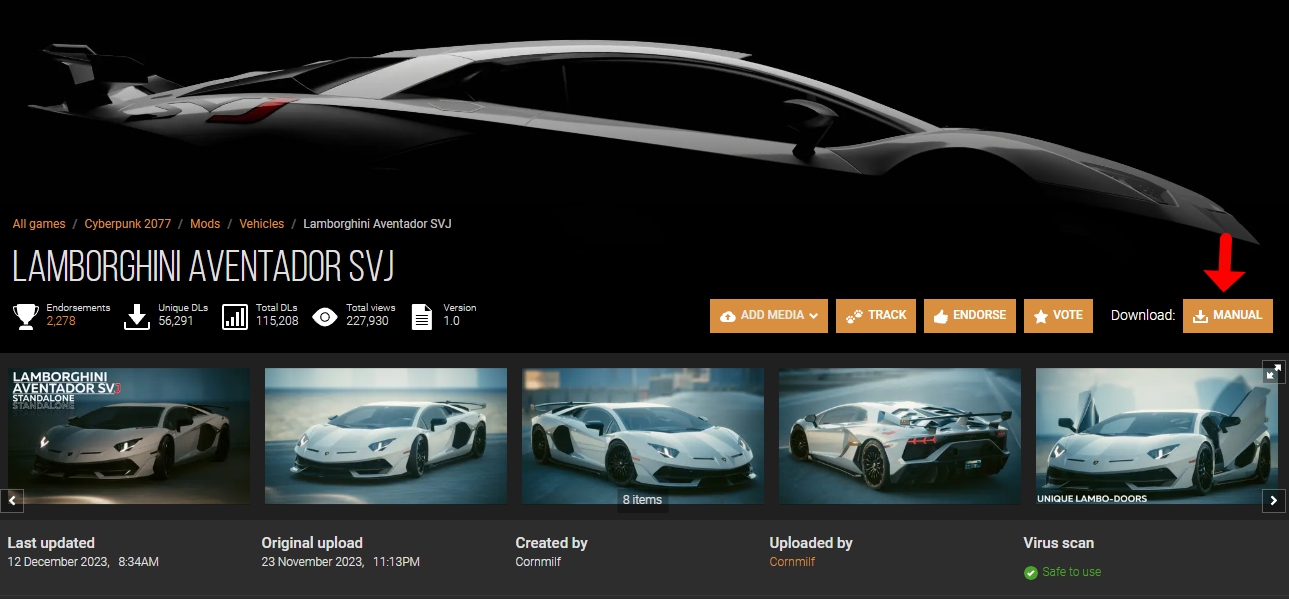This screenshot has width=1289, height=599.
Task: Open Unique Lambo-Doors thumbnail
Action: tap(1156, 436)
